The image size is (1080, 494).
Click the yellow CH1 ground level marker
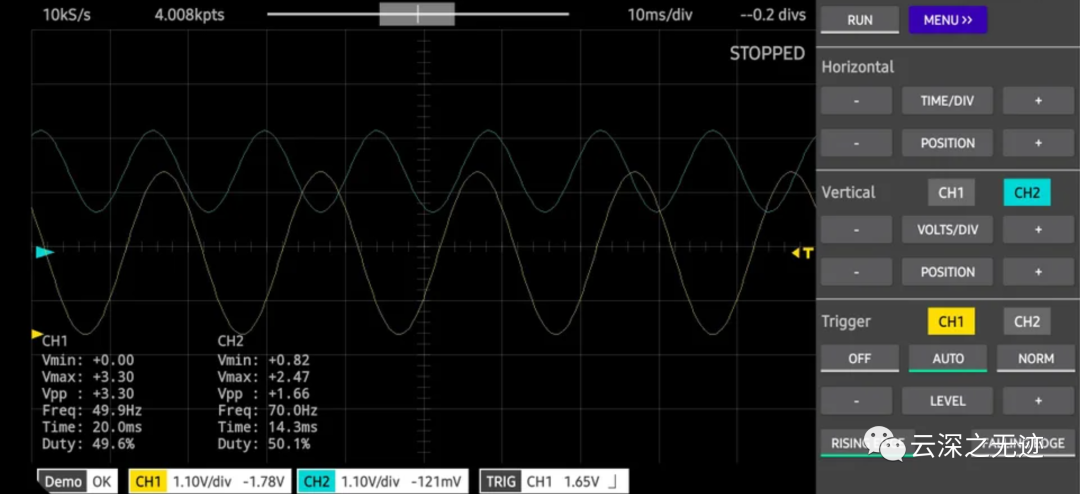pyautogui.click(x=37, y=334)
